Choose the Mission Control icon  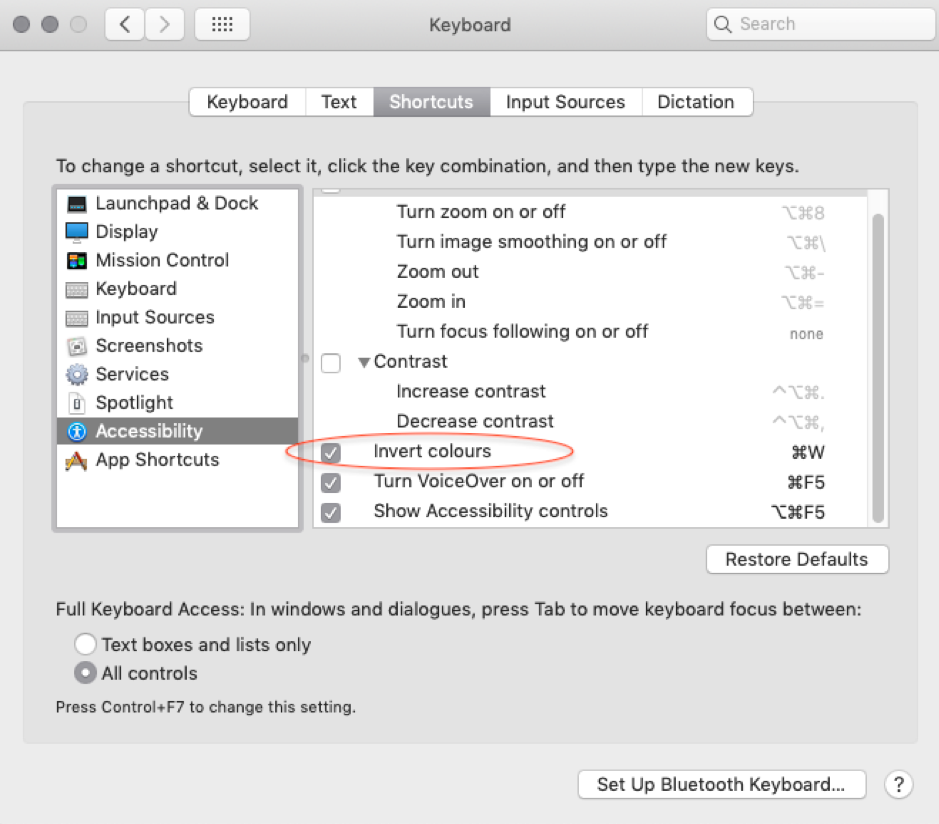tap(77, 261)
